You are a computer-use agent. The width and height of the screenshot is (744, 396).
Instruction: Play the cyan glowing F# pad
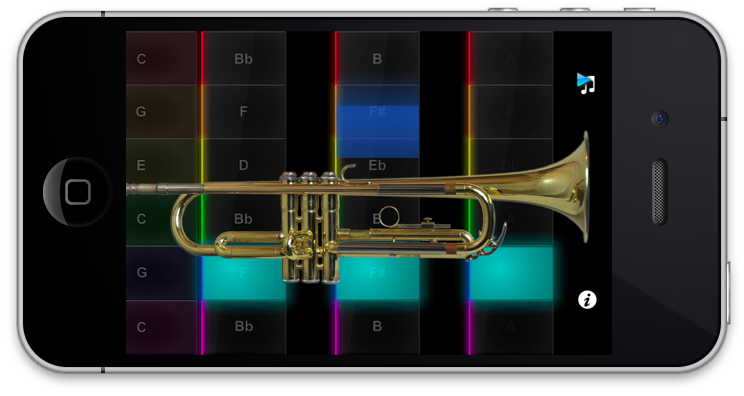click(378, 273)
